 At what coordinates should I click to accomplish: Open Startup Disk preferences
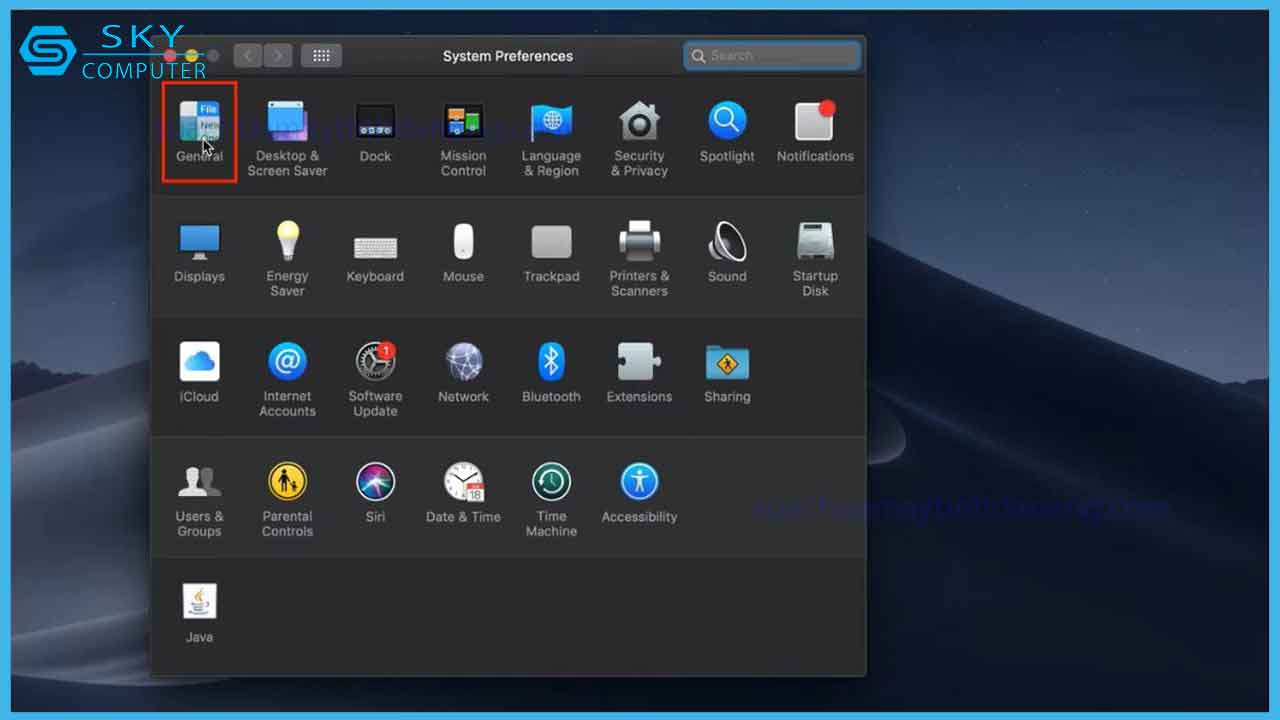coord(815,258)
